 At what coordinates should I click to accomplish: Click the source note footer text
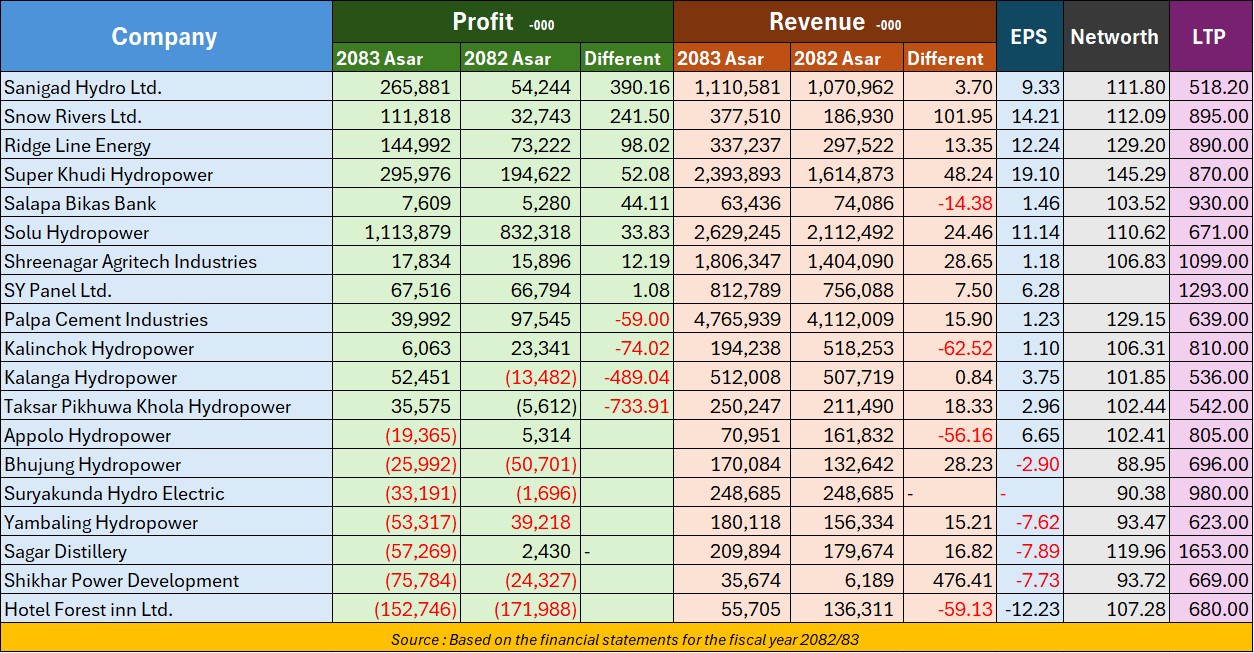626,638
